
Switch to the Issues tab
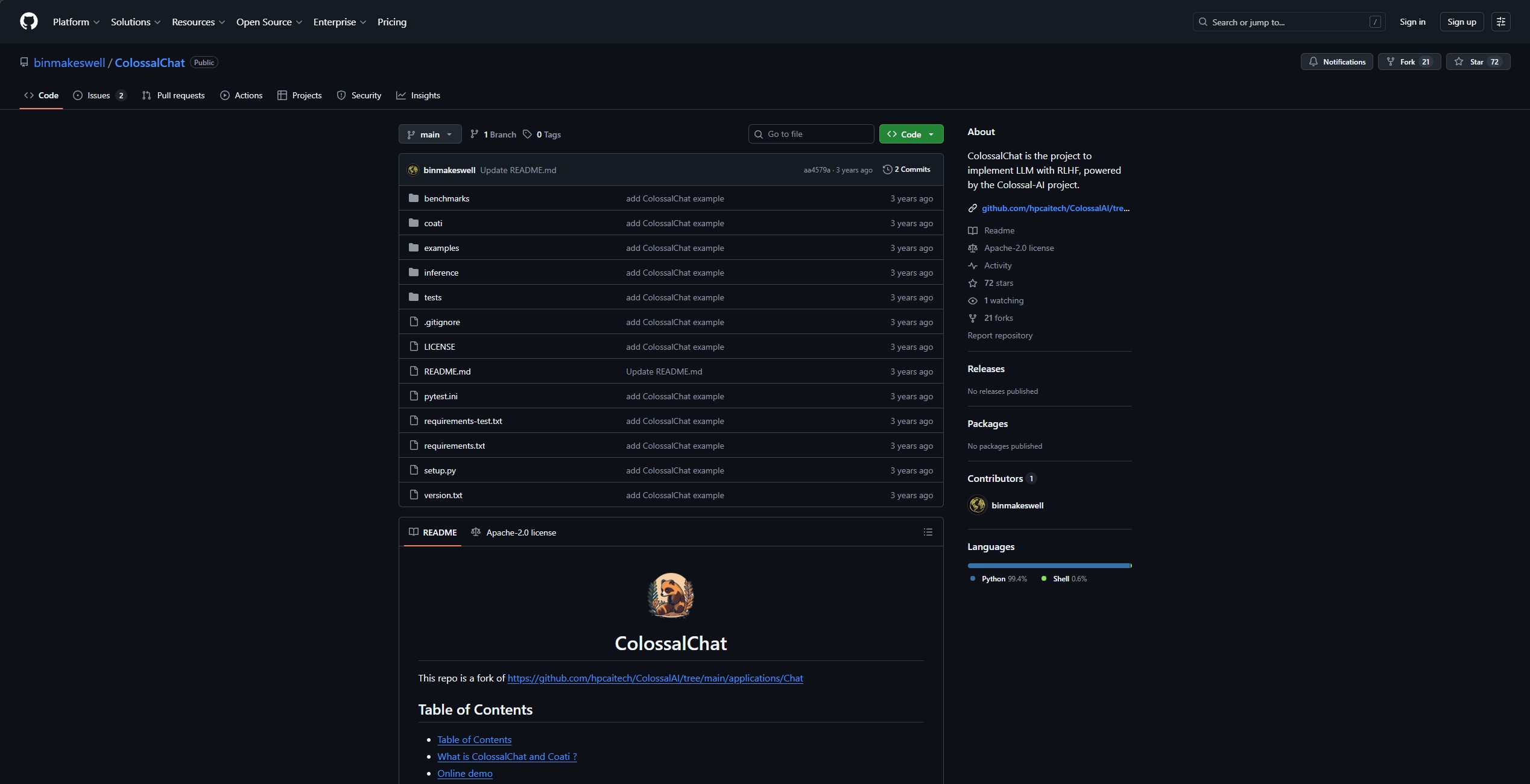pyautogui.click(x=100, y=95)
